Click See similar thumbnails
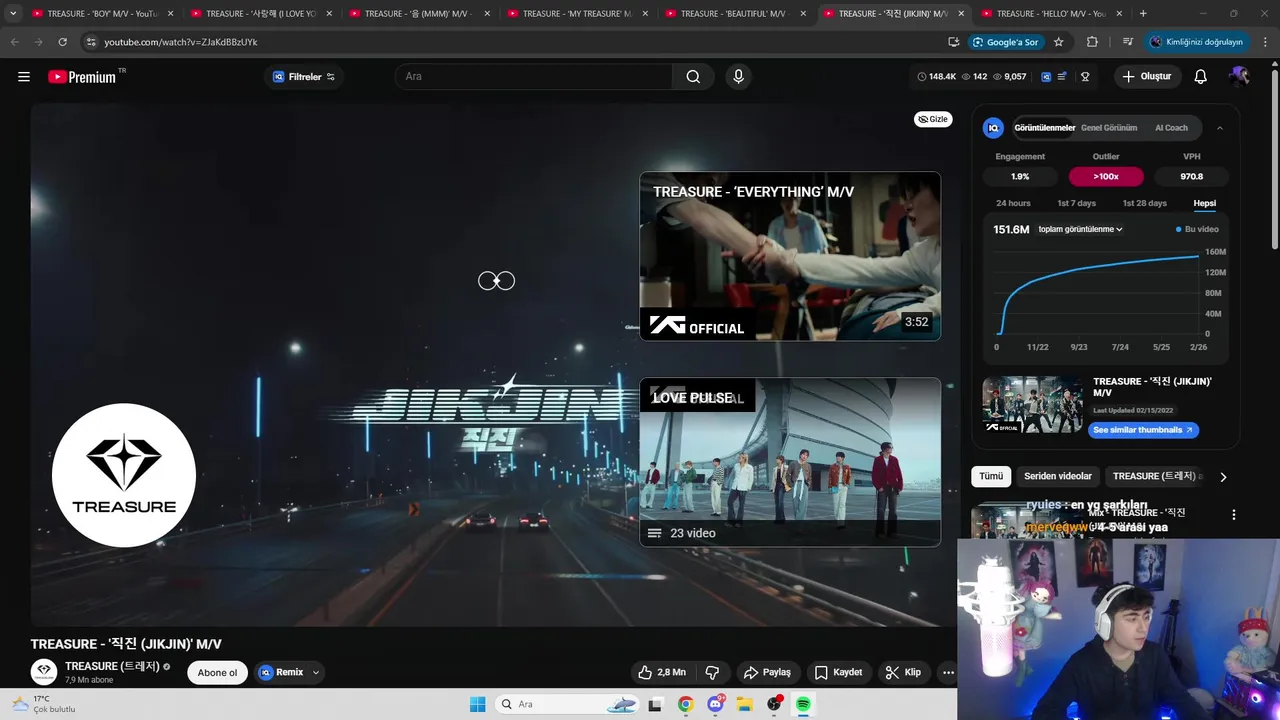The image size is (1280, 720). (1143, 430)
